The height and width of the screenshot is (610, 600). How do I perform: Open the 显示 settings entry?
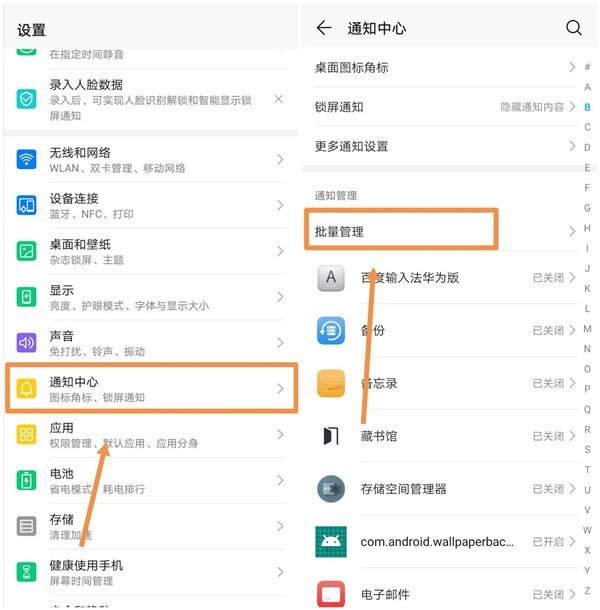151,297
